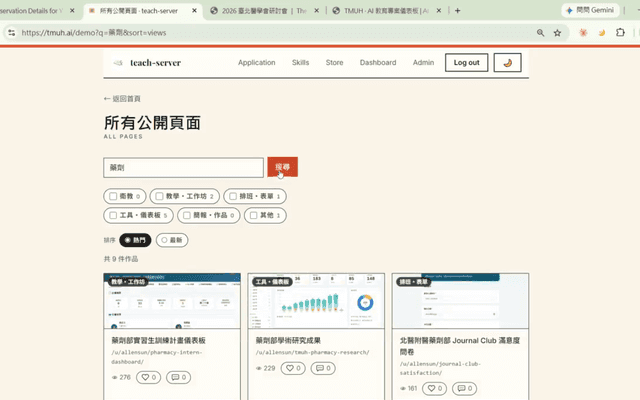This screenshot has height=400, width=640.
Task: Select the 熱門 sort radio button
Action: 135,240
